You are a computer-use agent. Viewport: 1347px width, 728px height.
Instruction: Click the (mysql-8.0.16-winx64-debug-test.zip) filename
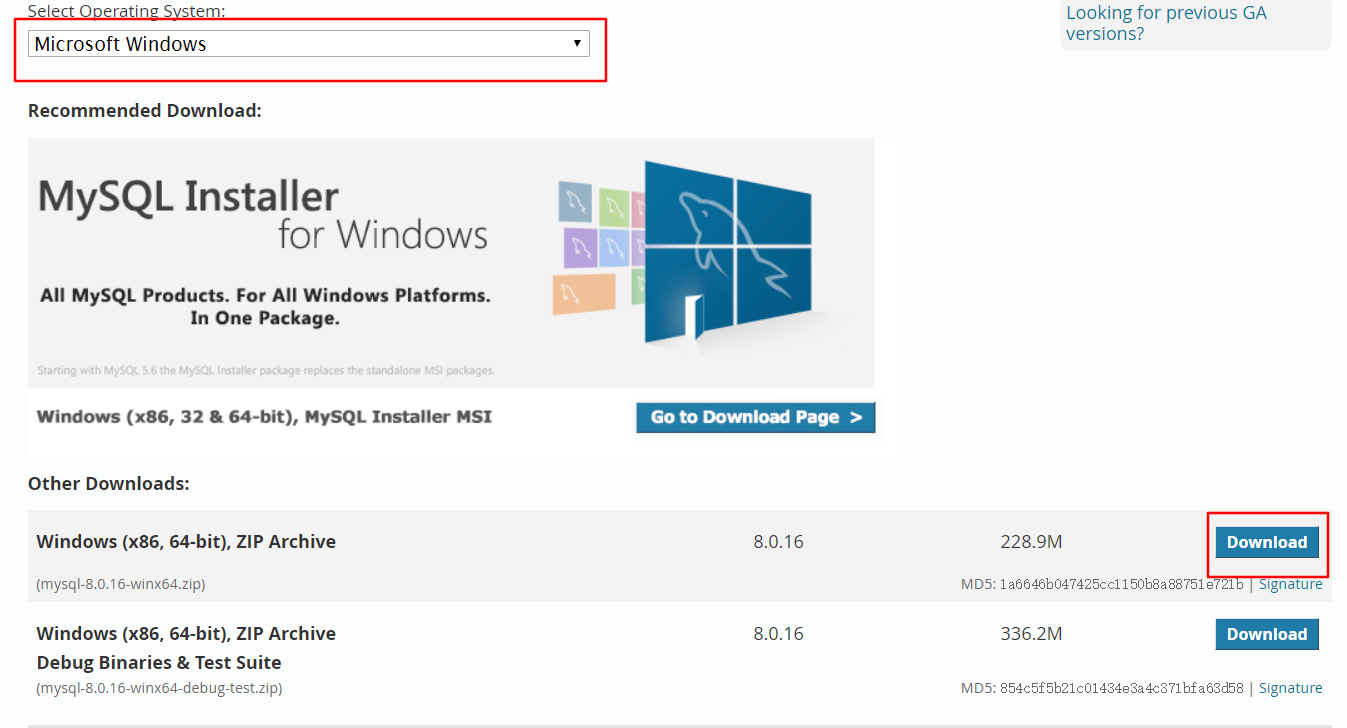[x=159, y=688]
